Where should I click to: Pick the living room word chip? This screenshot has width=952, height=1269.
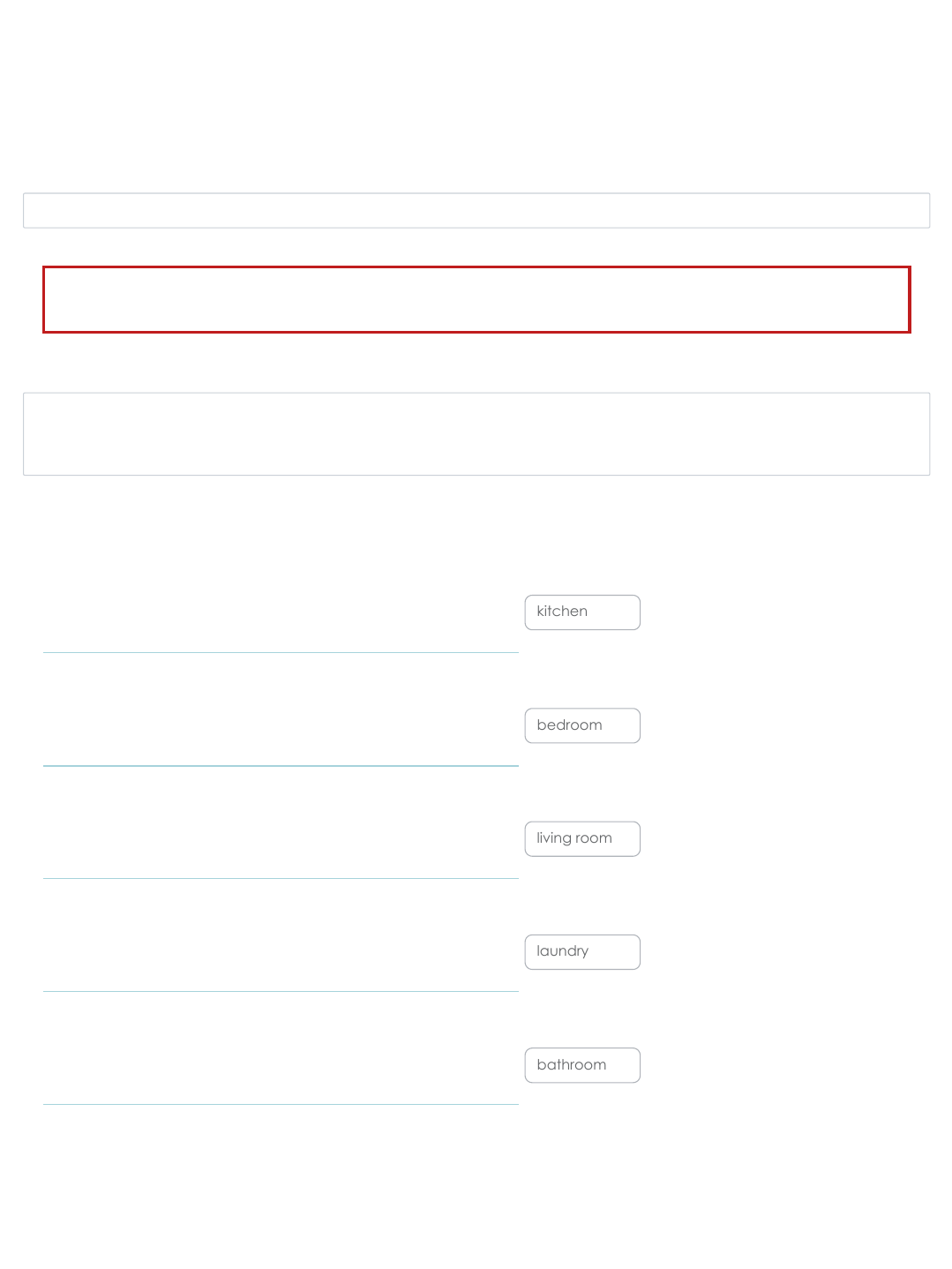click(x=582, y=838)
